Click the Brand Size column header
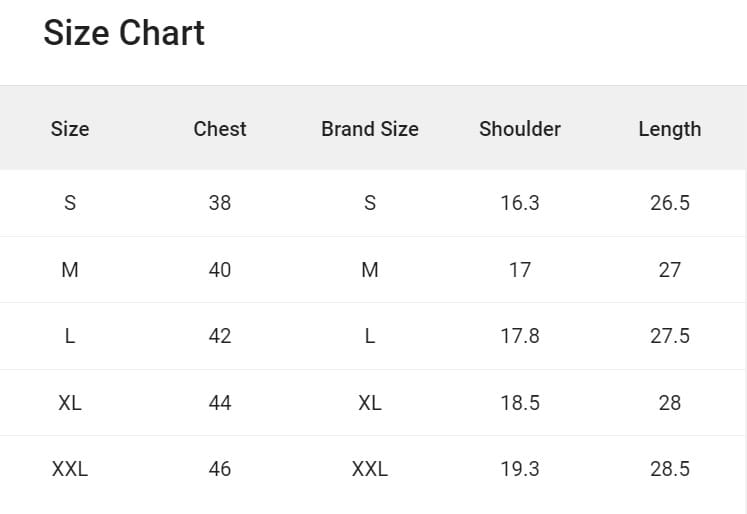This screenshot has width=747, height=514. [x=370, y=129]
